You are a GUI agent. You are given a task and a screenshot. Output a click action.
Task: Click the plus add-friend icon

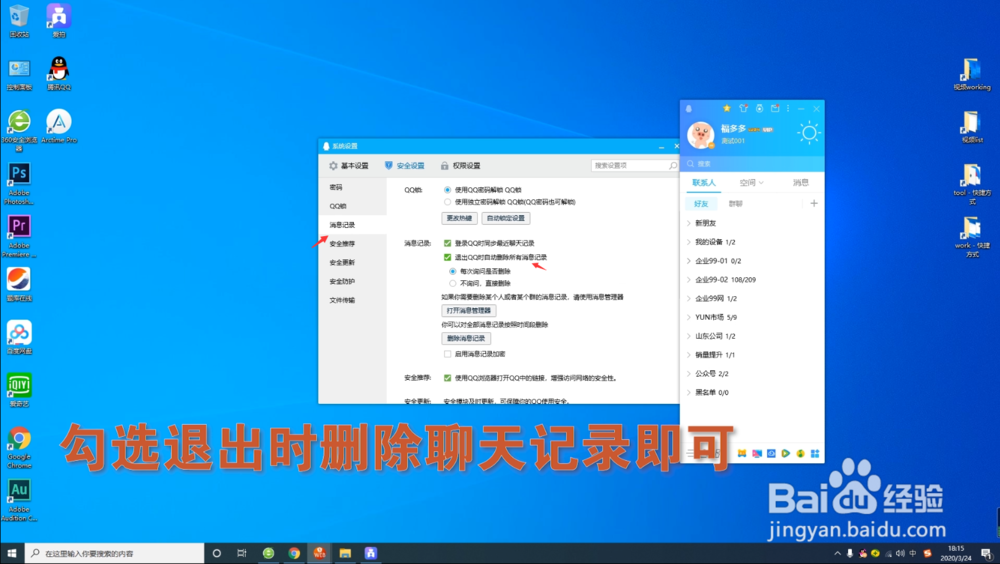[814, 204]
